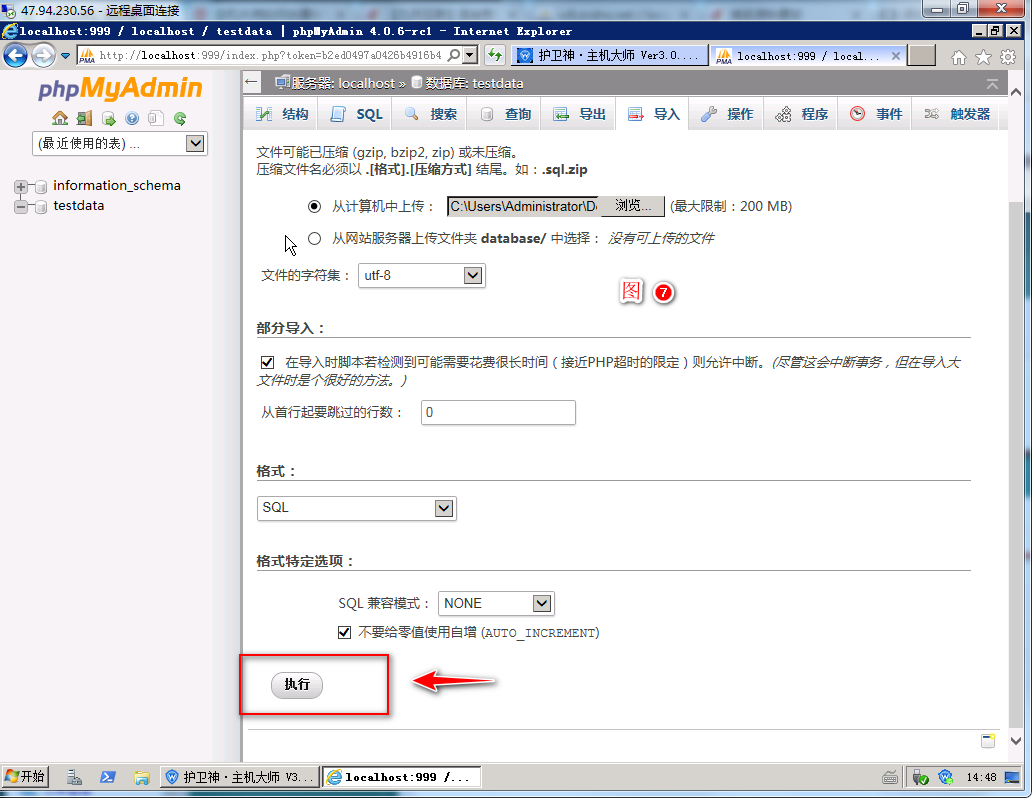Image resolution: width=1032 pixels, height=798 pixels.
Task: Switch to the SQL tab
Action: (357, 114)
